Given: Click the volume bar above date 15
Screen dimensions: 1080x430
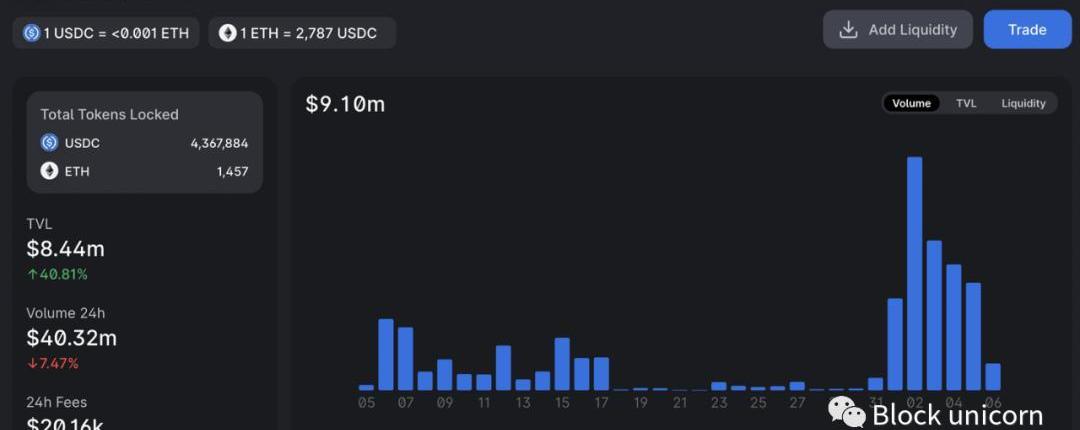Looking at the screenshot, I should point(562,364).
